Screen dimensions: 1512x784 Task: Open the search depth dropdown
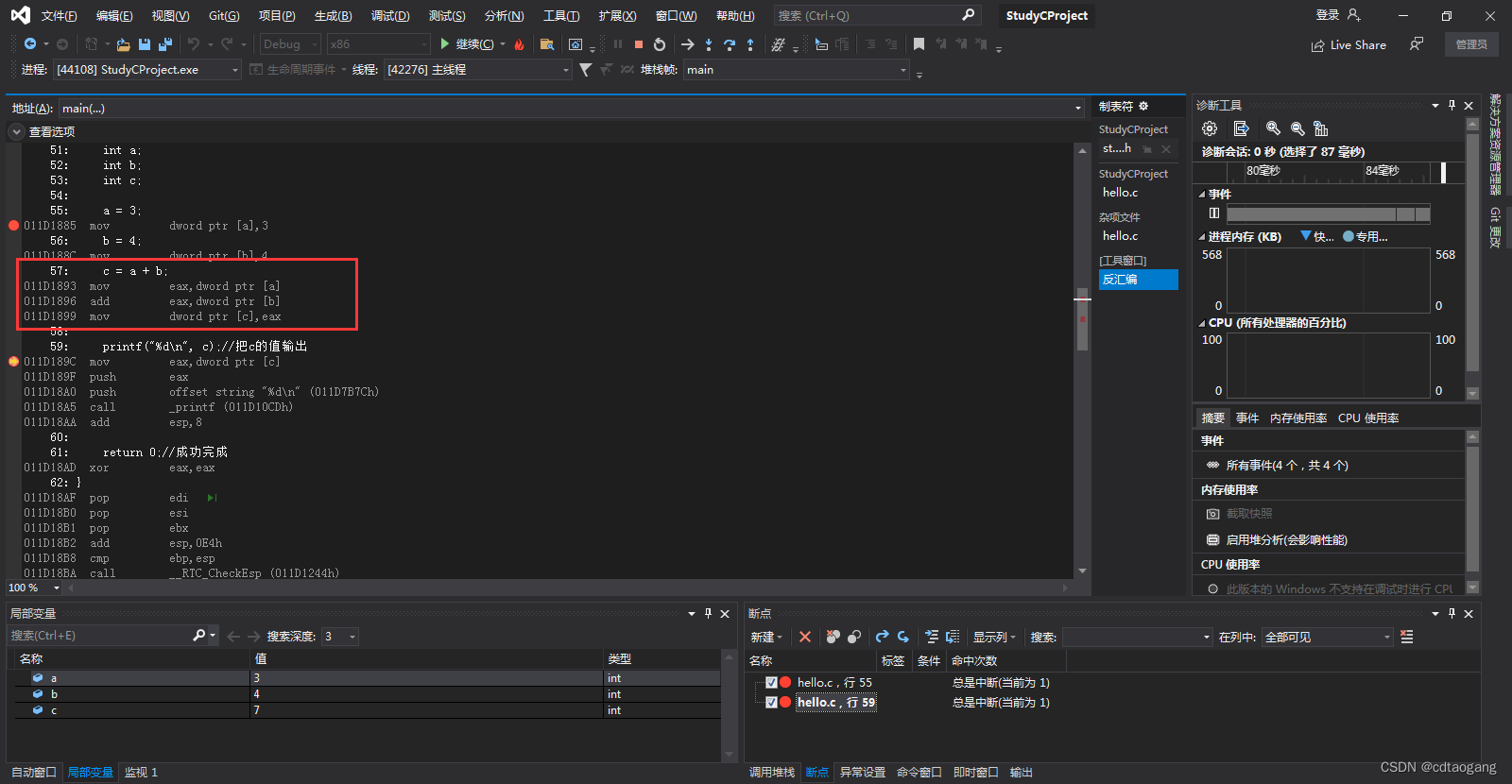(x=340, y=637)
